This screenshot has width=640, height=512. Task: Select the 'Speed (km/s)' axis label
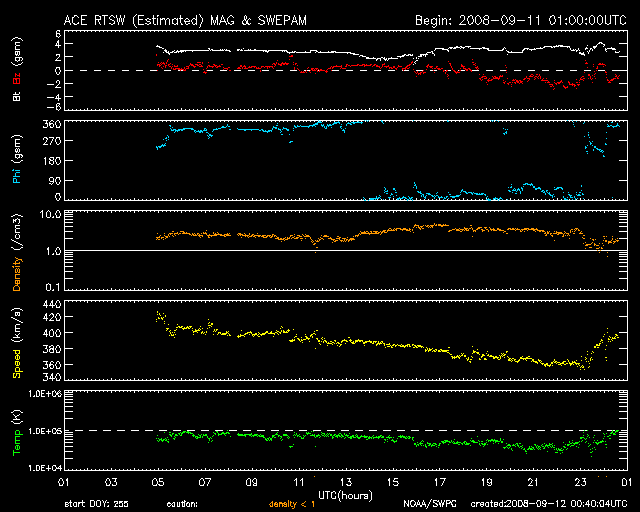17,343
